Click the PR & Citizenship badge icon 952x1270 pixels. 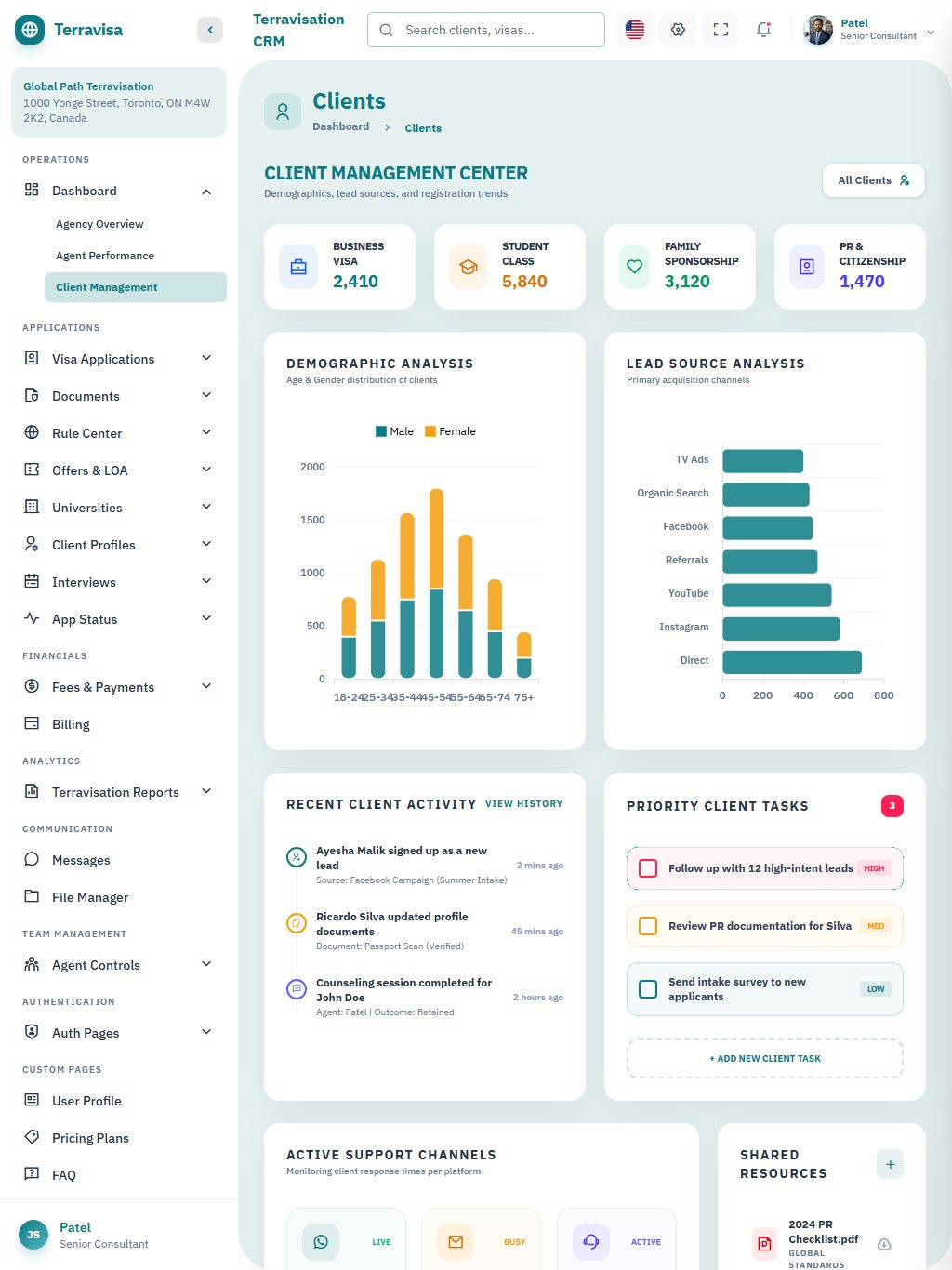point(807,267)
